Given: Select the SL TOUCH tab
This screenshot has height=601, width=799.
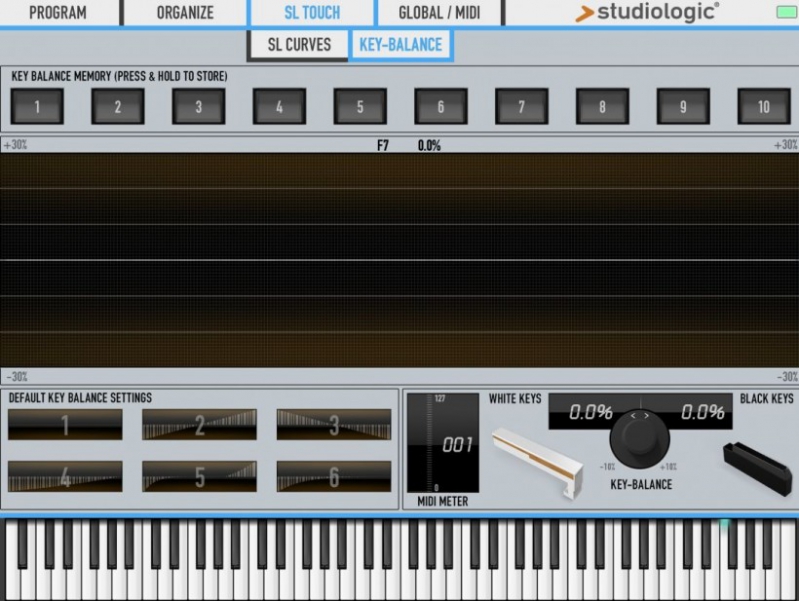Looking at the screenshot, I should click(312, 12).
